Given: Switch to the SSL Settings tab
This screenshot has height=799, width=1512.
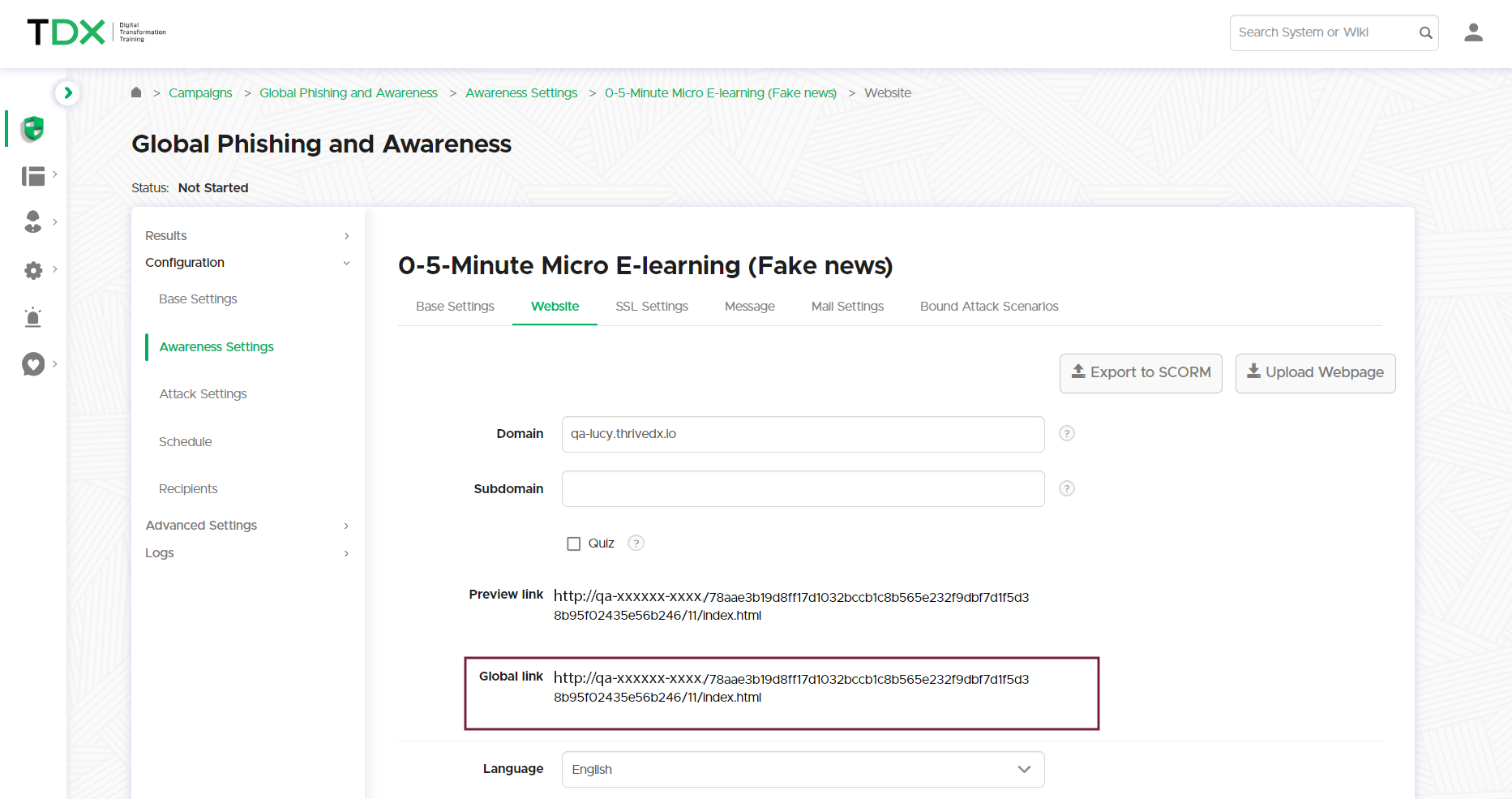Looking at the screenshot, I should pyautogui.click(x=651, y=307).
